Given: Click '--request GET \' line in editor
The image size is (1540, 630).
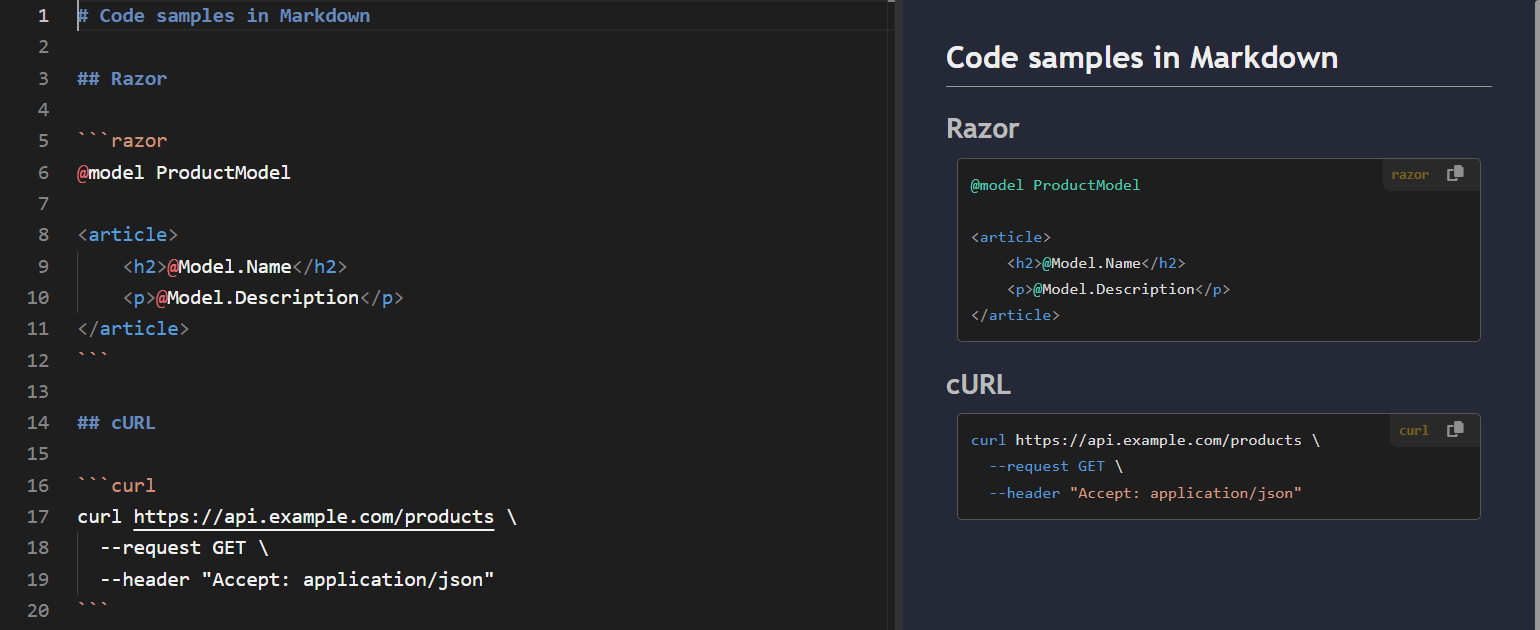Looking at the screenshot, I should (184, 548).
